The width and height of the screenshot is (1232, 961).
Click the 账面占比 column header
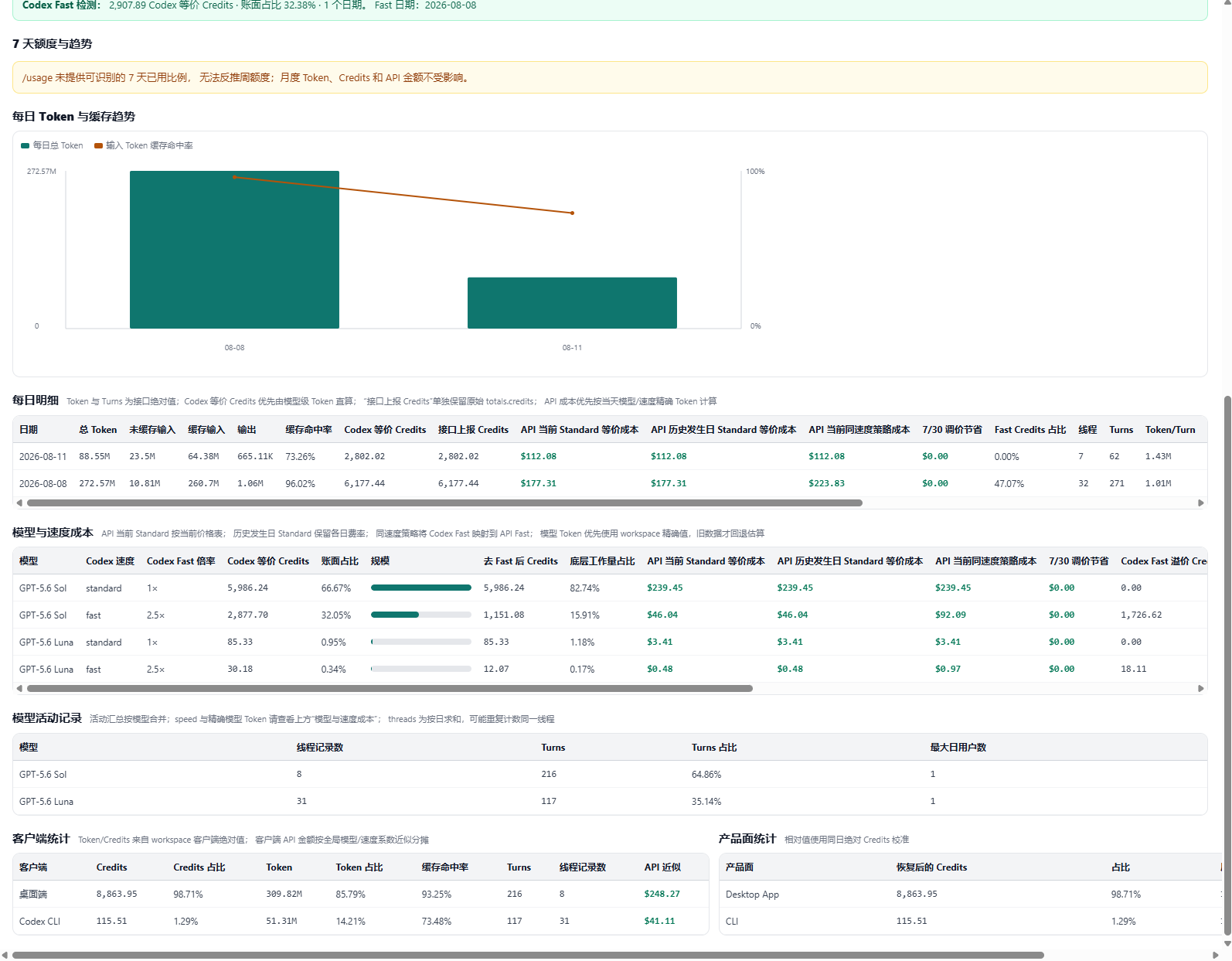(x=340, y=561)
